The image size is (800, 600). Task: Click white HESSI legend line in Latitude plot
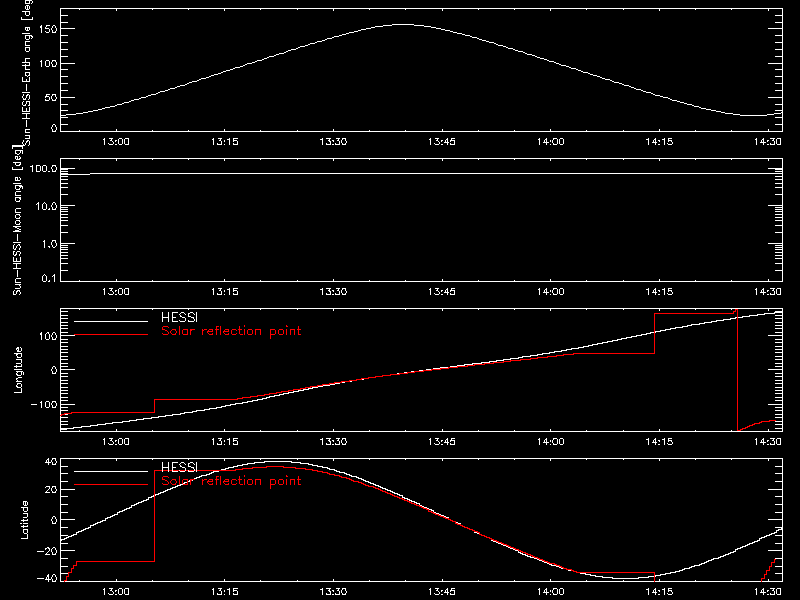click(111, 471)
